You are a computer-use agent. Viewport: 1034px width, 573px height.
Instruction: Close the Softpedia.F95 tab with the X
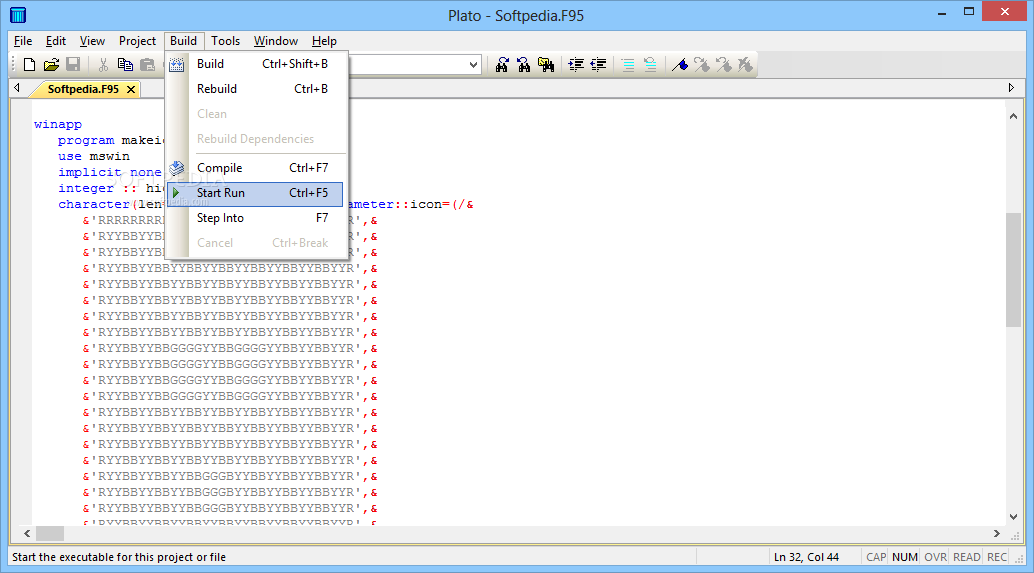(x=131, y=89)
